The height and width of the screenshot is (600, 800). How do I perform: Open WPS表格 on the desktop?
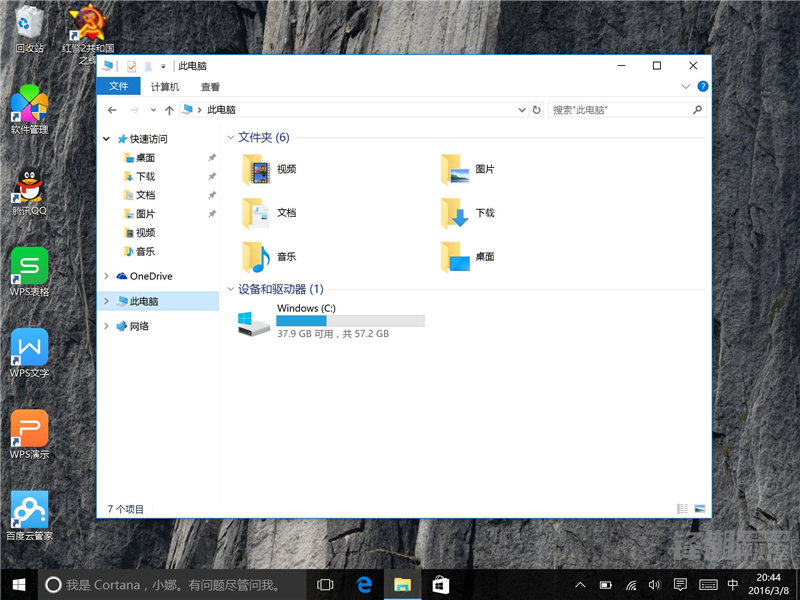[28, 265]
